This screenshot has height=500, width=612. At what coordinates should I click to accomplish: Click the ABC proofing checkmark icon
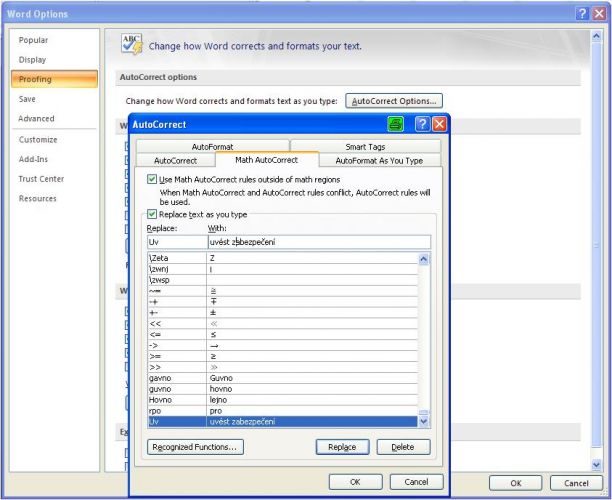click(x=132, y=44)
